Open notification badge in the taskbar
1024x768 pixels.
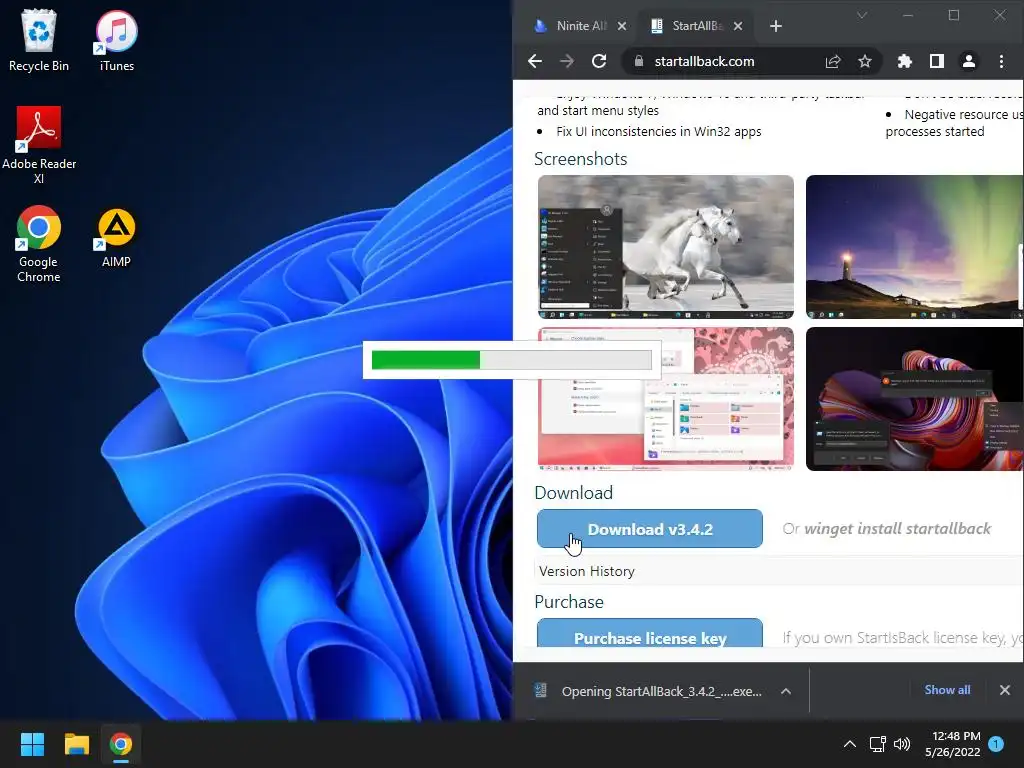(x=996, y=744)
